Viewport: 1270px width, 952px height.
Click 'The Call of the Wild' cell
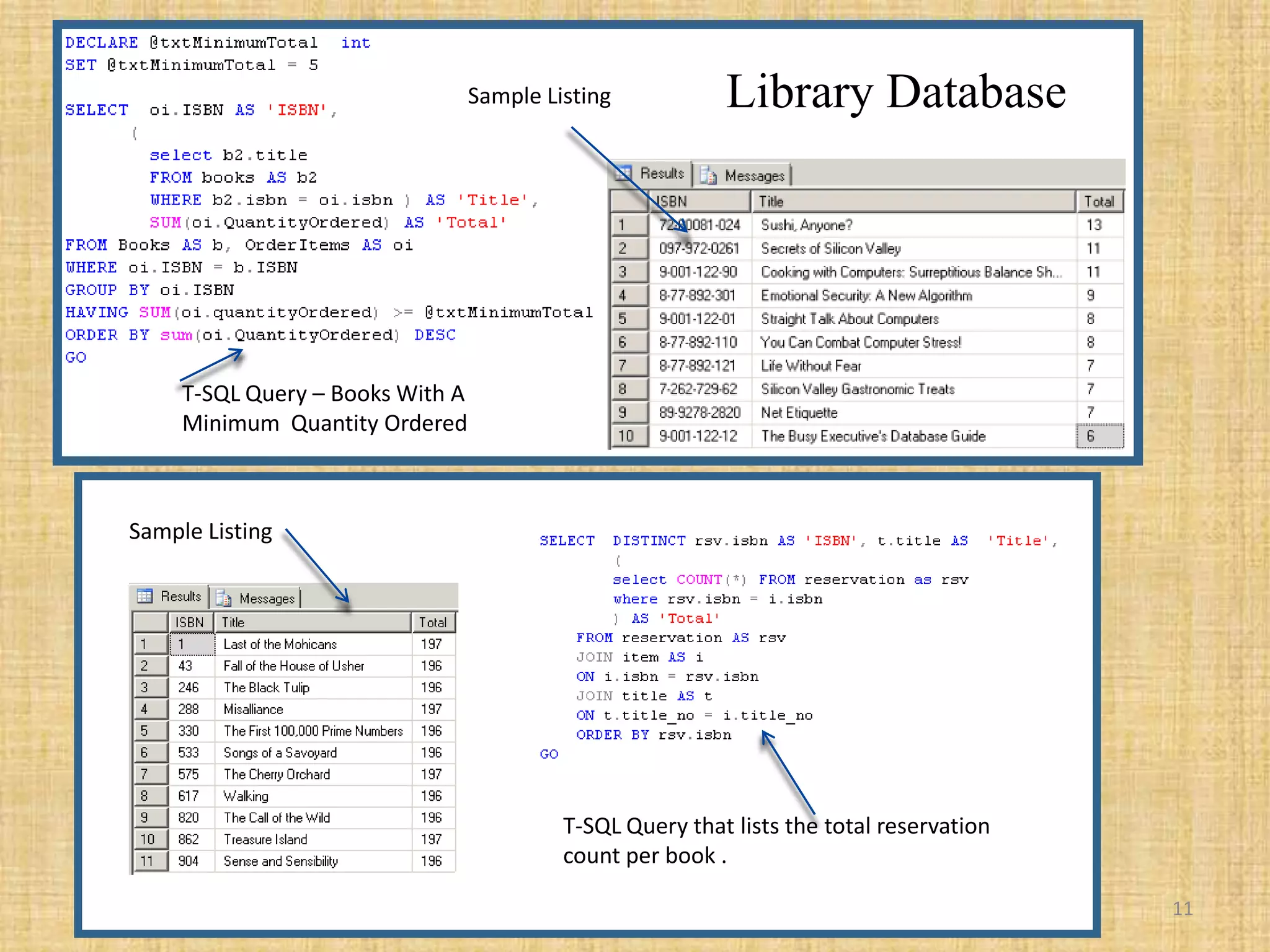coord(313,818)
